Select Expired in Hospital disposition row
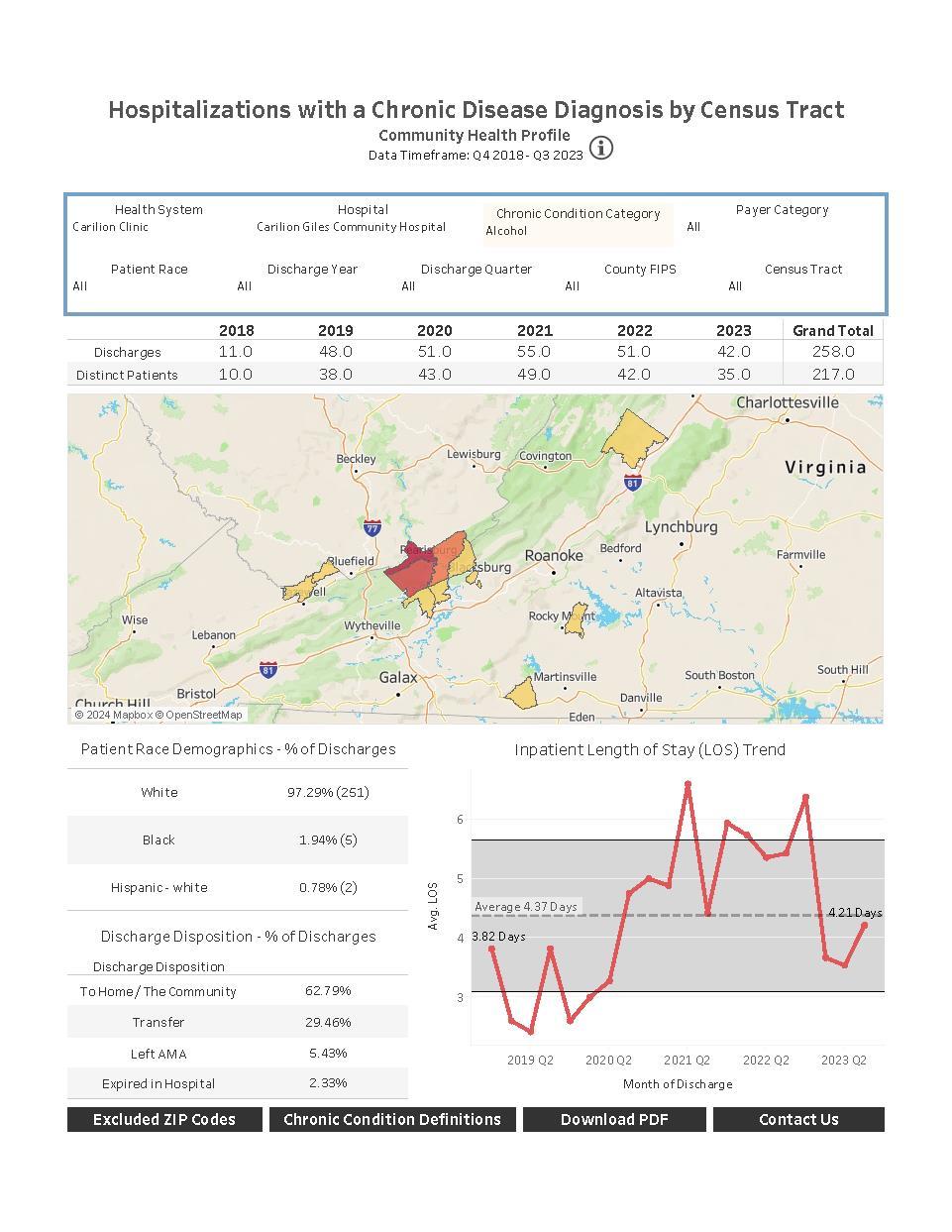Screen dimensions: 952x1232 pos(238,1083)
